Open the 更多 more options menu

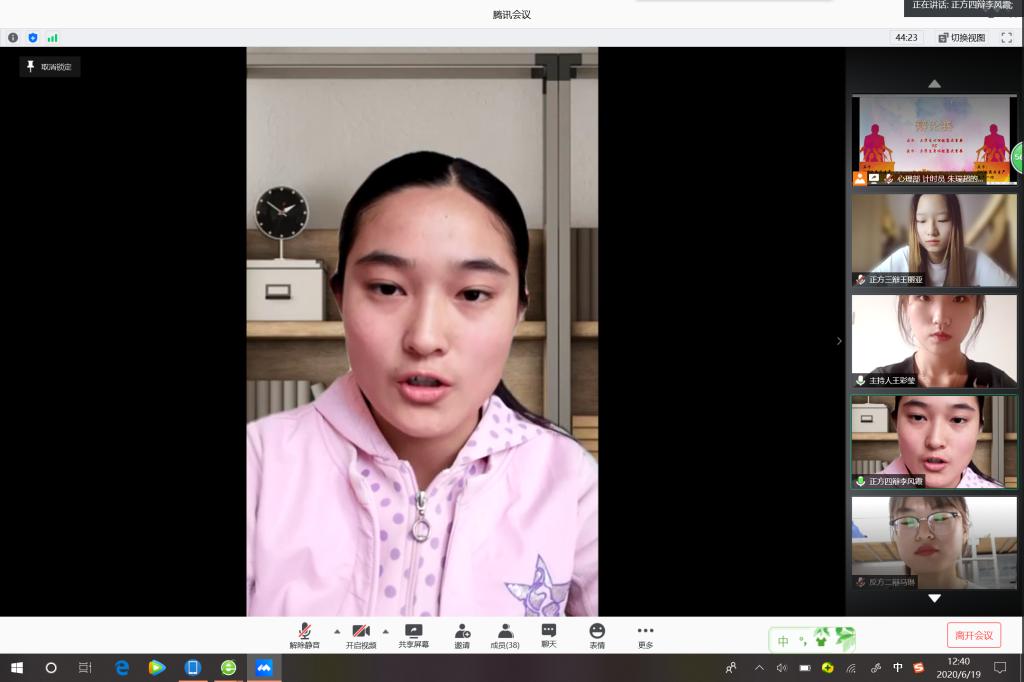(x=645, y=635)
